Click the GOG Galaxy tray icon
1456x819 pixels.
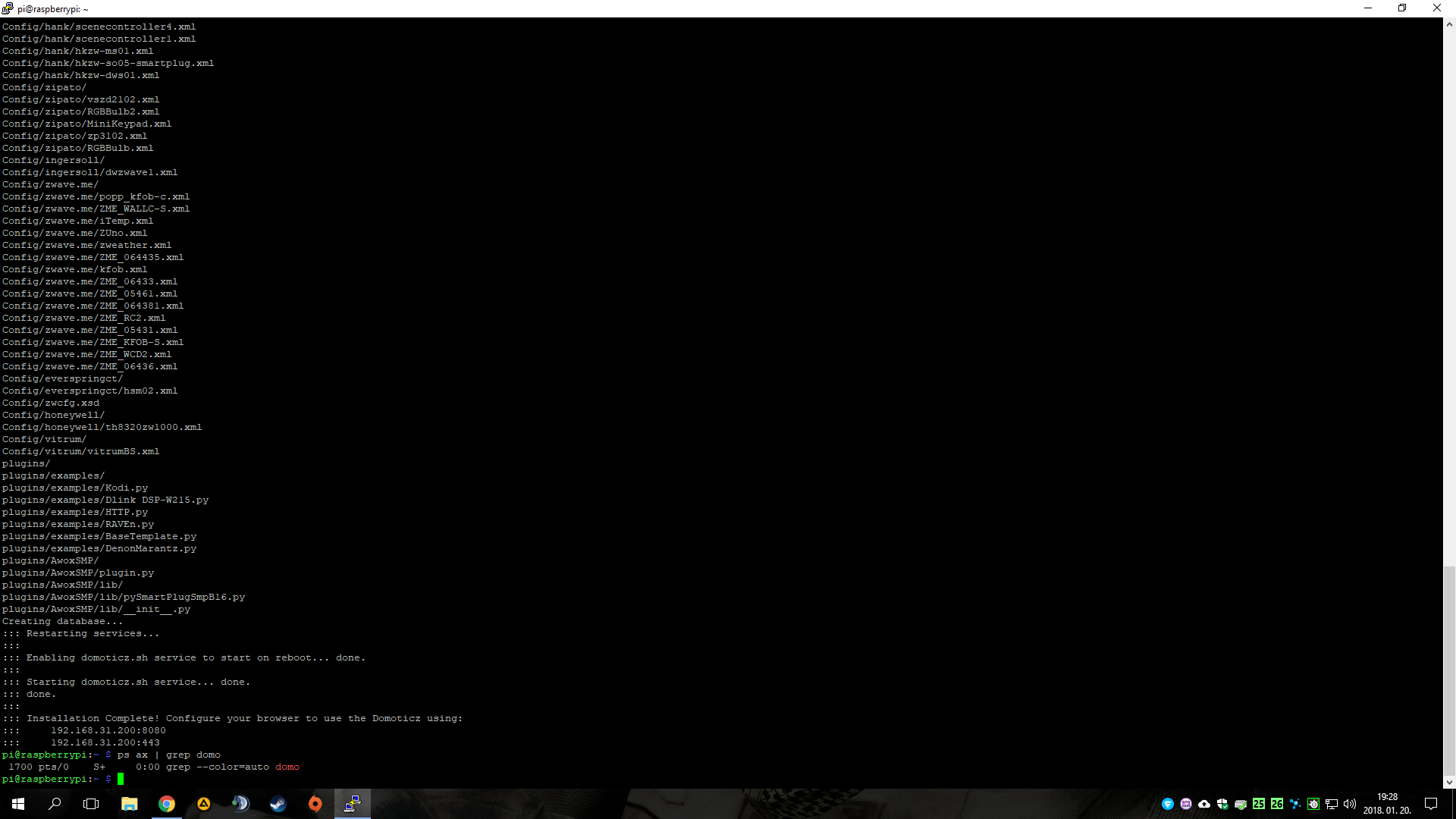[1186, 804]
